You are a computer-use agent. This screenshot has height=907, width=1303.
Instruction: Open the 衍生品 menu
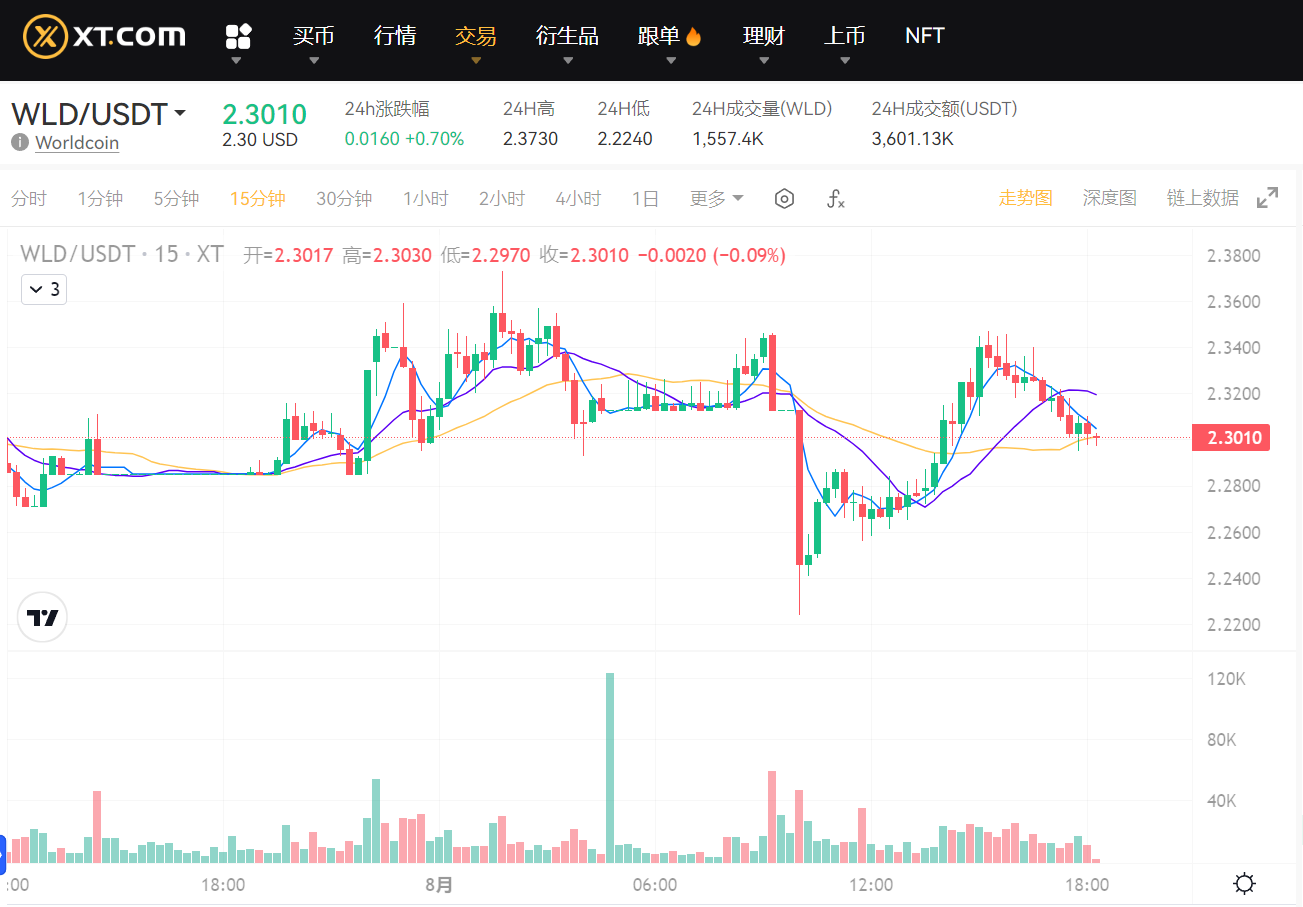[567, 37]
